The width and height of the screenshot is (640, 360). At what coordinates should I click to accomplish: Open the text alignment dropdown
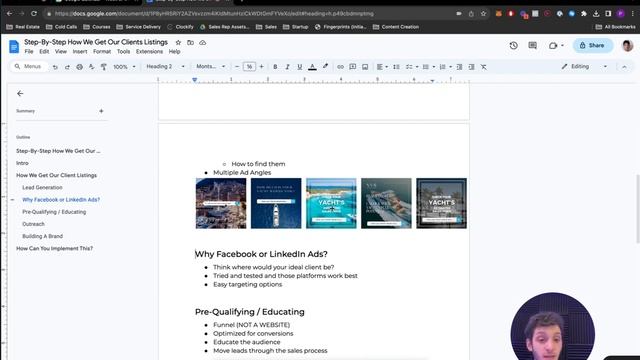pos(382,67)
